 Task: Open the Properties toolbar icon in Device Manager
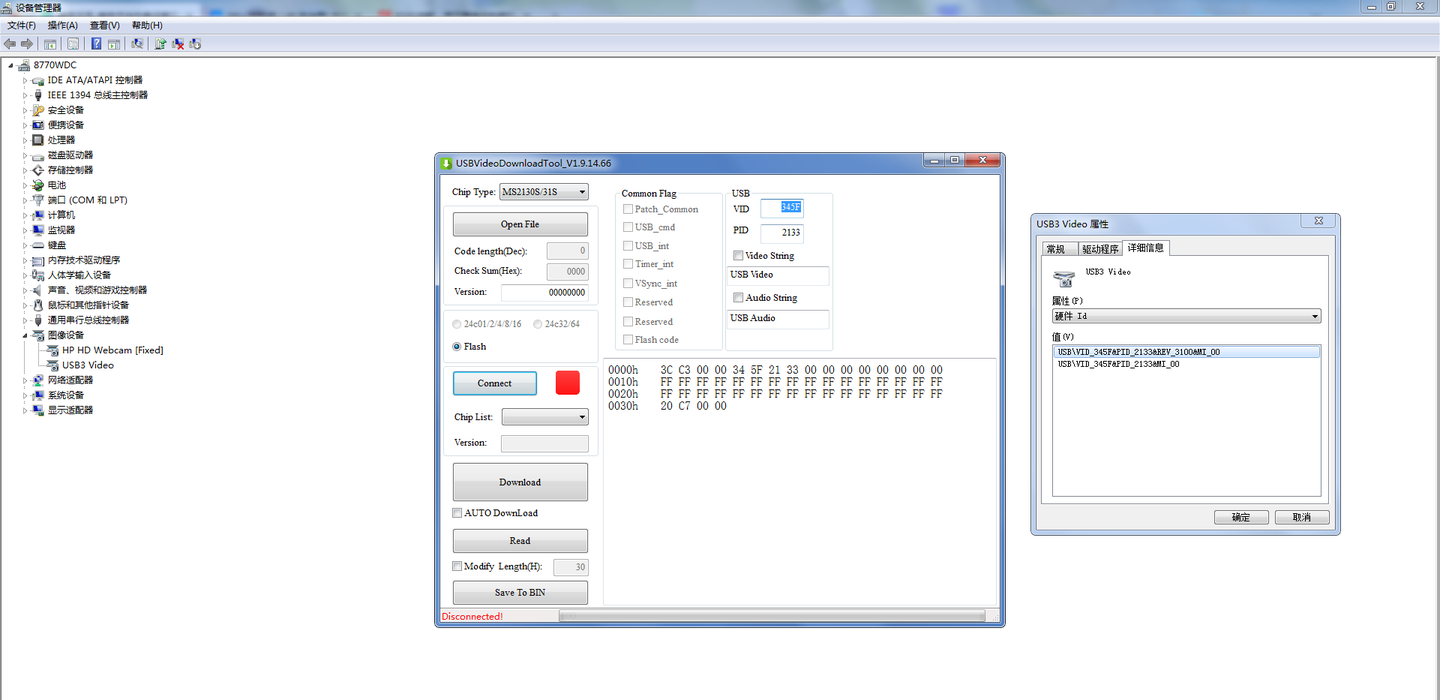coord(73,44)
